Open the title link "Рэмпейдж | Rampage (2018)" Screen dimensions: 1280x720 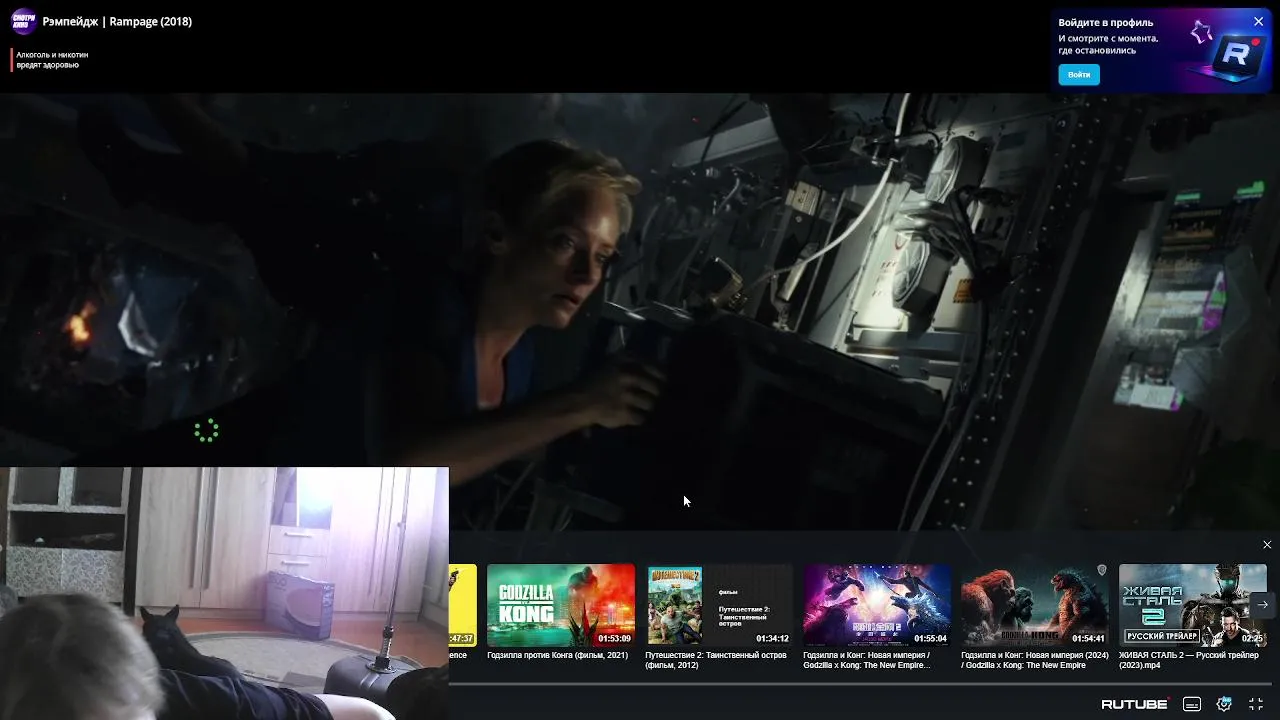[117, 21]
